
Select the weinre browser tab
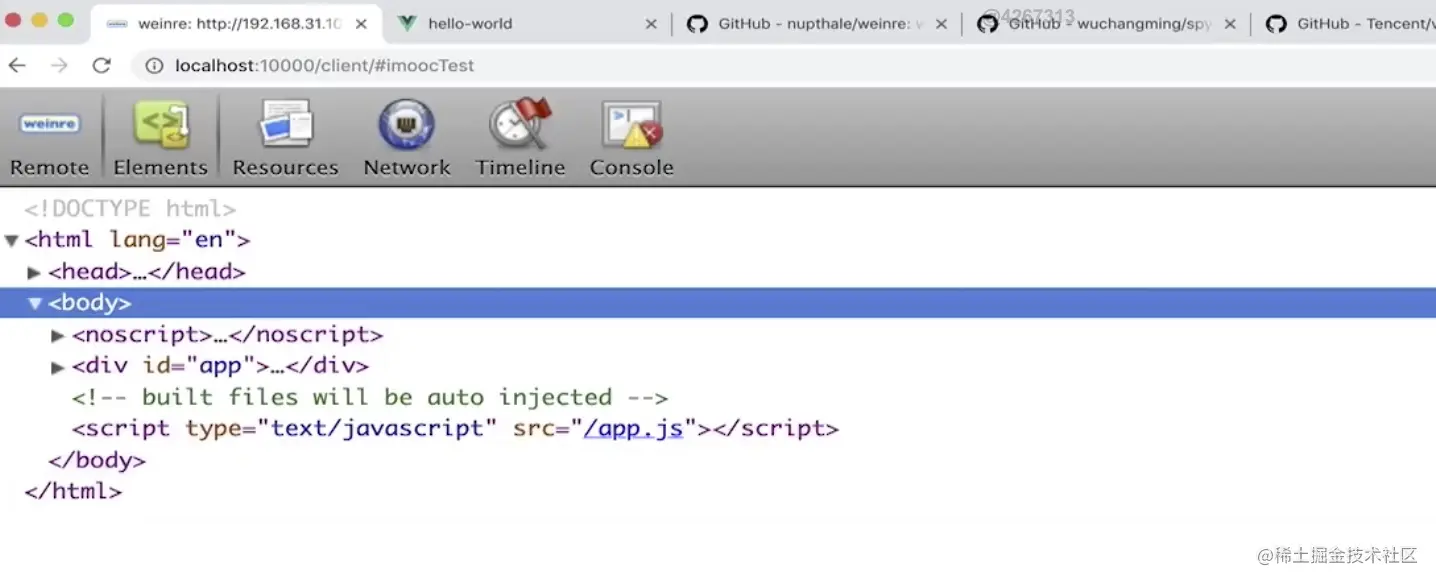(x=235, y=24)
